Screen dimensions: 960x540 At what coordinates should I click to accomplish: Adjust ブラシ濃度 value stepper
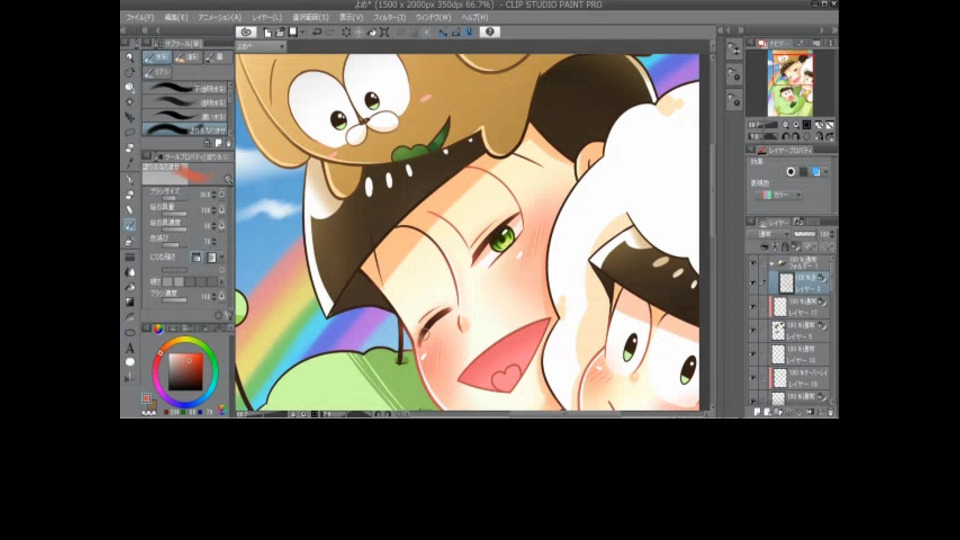(214, 296)
